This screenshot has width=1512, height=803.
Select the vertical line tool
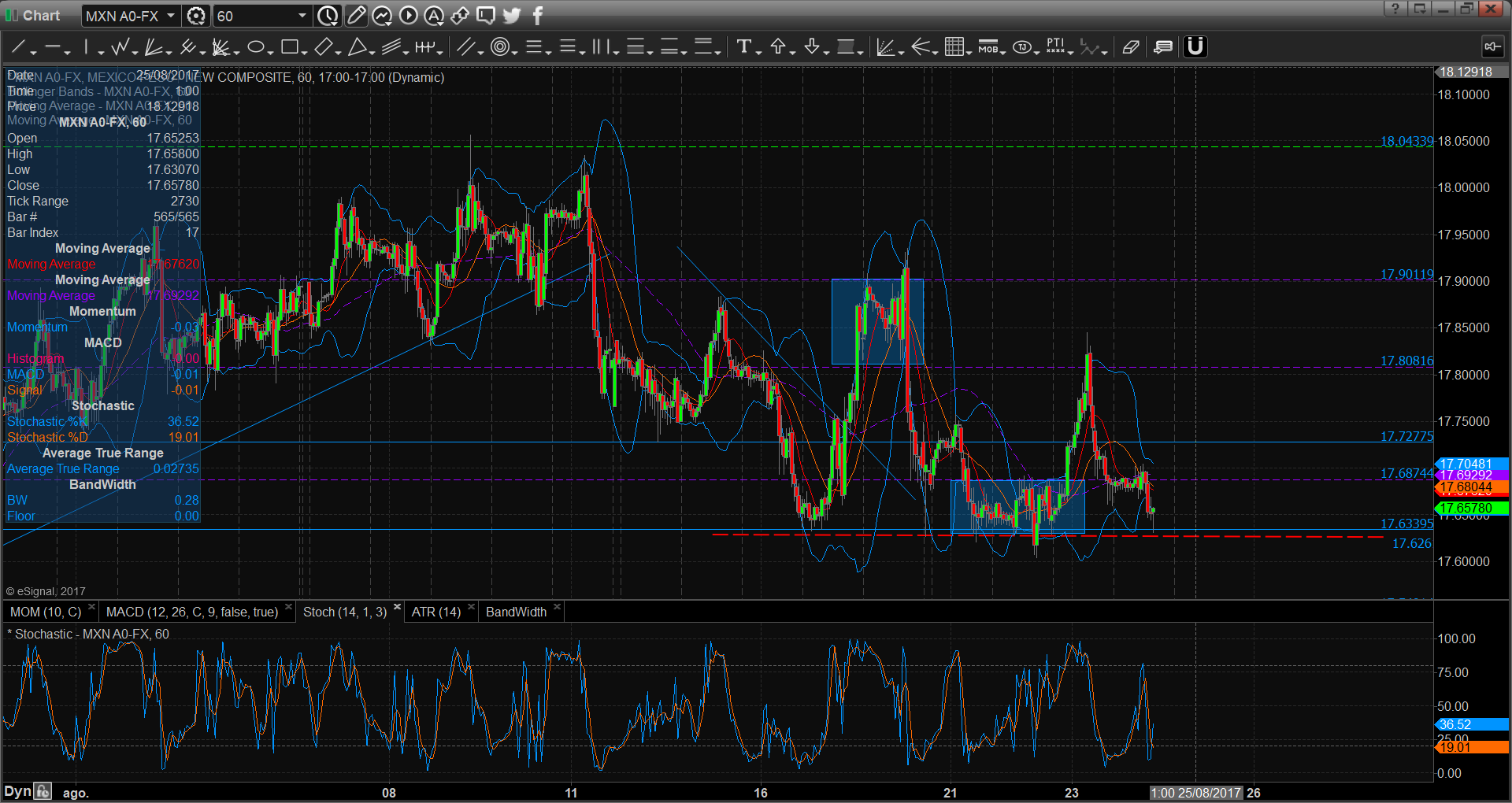tap(87, 47)
